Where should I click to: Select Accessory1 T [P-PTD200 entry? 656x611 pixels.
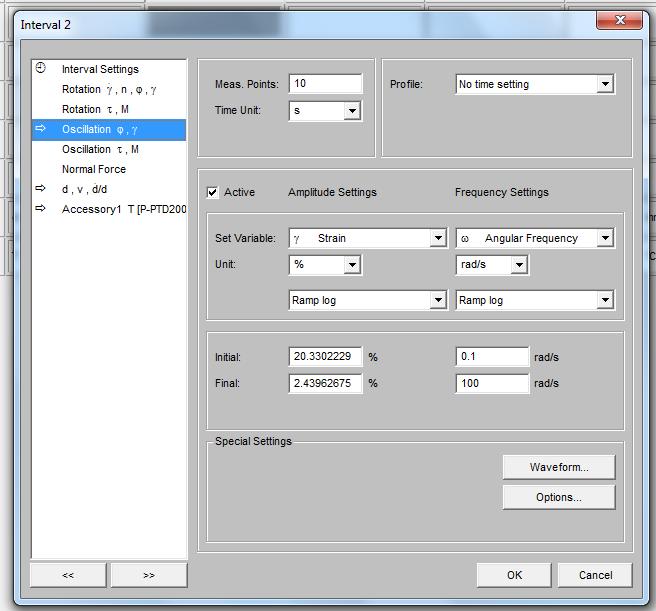pos(109,209)
